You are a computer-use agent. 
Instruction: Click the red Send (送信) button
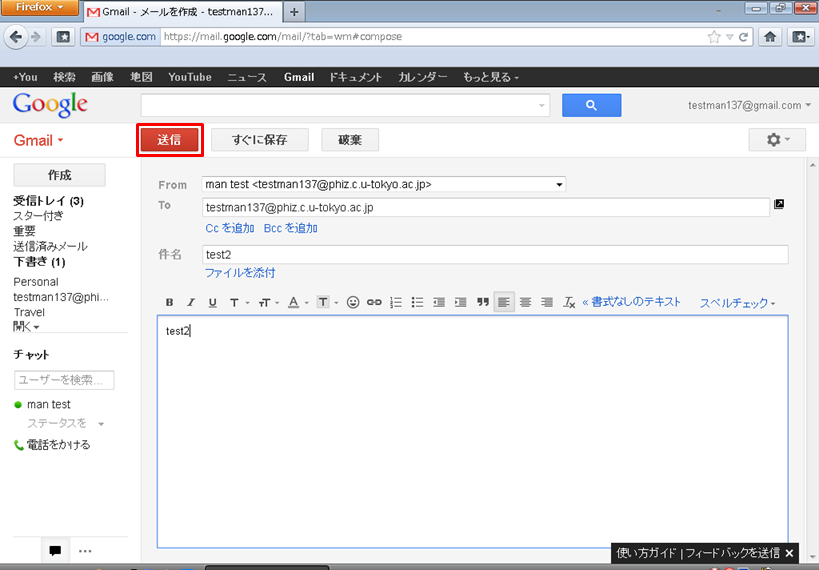coord(169,139)
